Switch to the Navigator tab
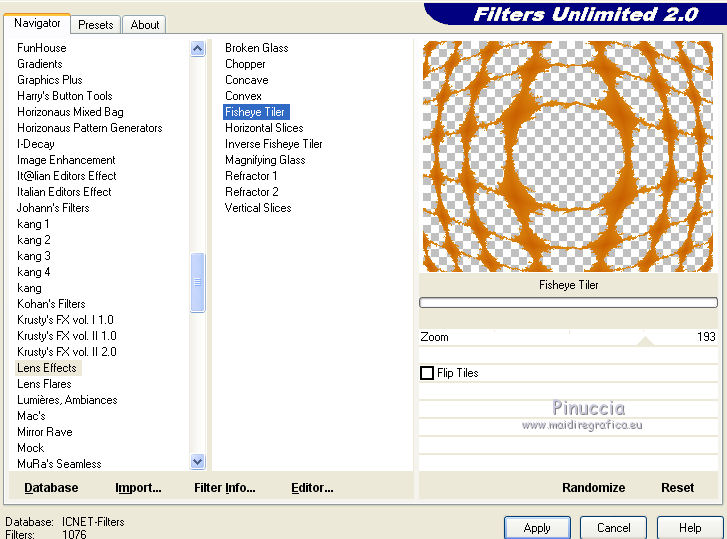Image resolution: width=727 pixels, height=539 pixels. click(37, 23)
